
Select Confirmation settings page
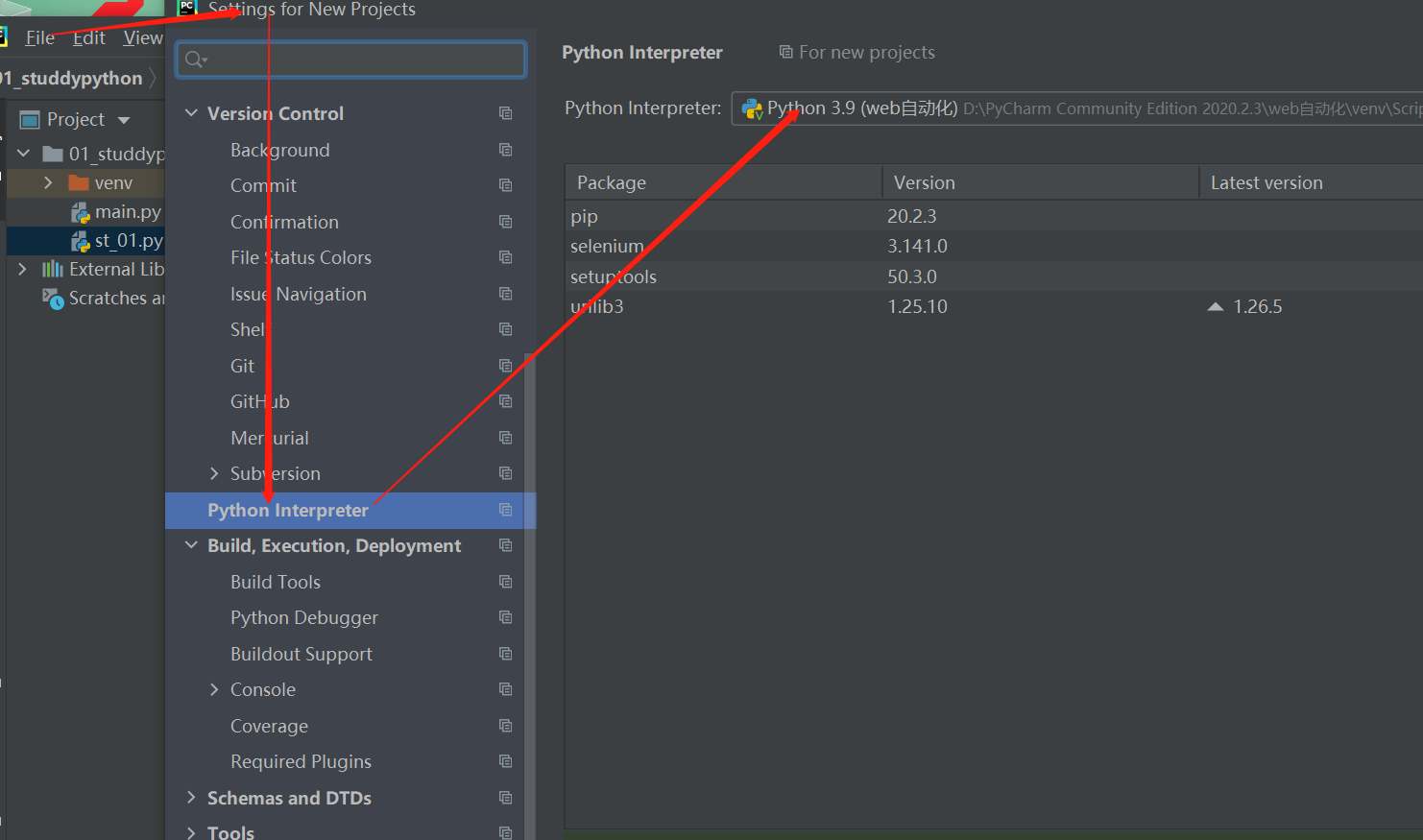click(284, 222)
